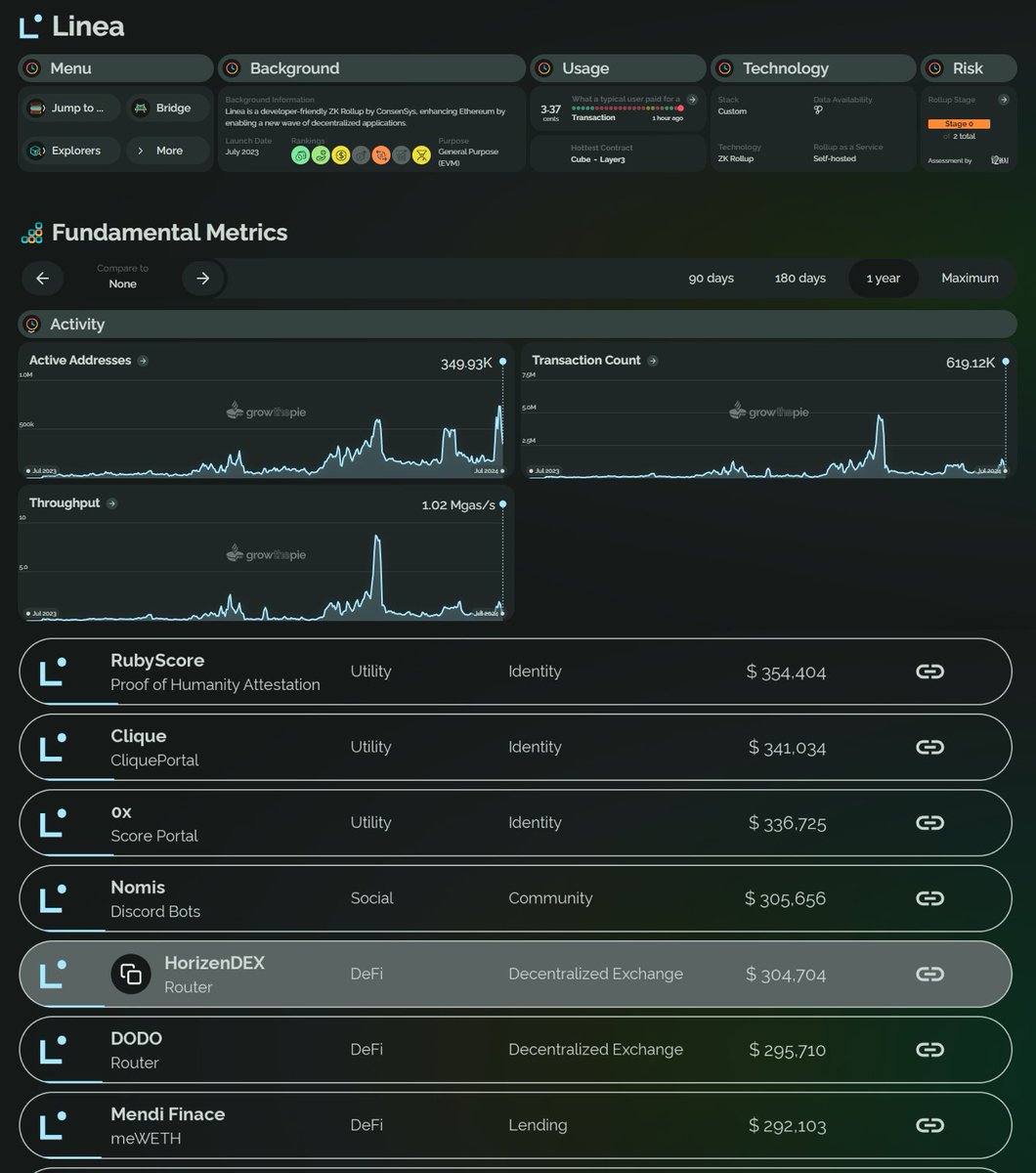Click the HorizenDEX project name
Screen dimensions: 1036x1173
pos(214,963)
